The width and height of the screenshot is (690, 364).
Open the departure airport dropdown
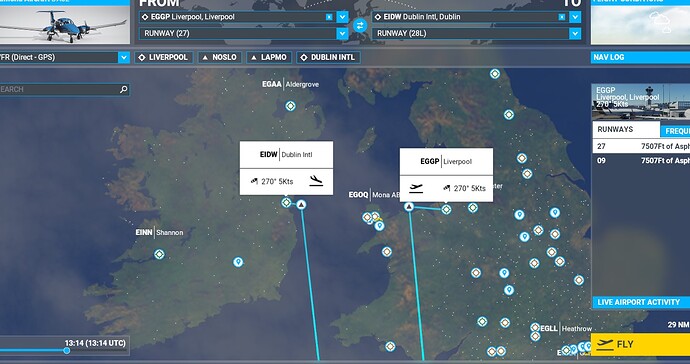[x=343, y=17]
